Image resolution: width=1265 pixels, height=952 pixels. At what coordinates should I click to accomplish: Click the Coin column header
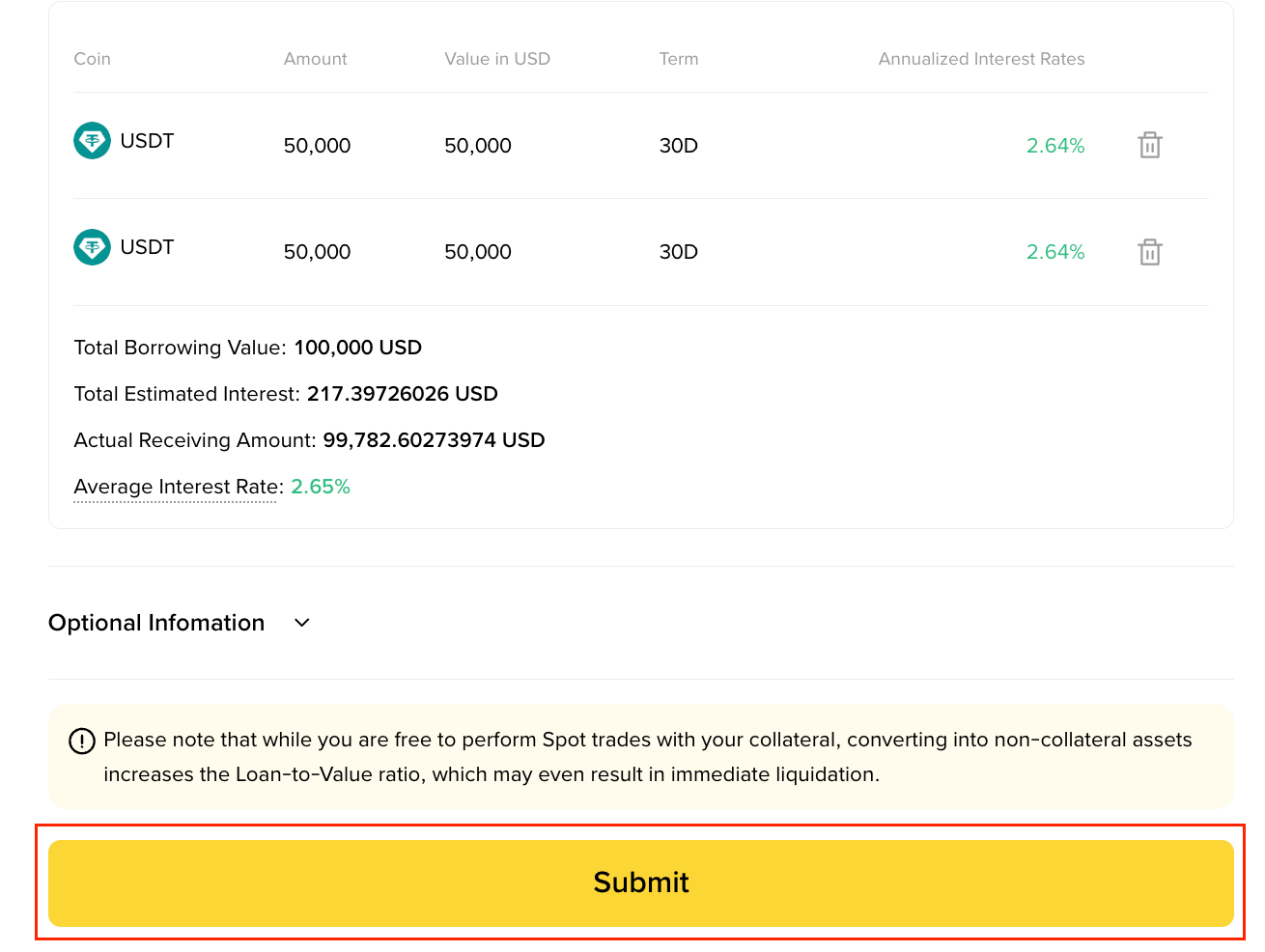(x=93, y=59)
